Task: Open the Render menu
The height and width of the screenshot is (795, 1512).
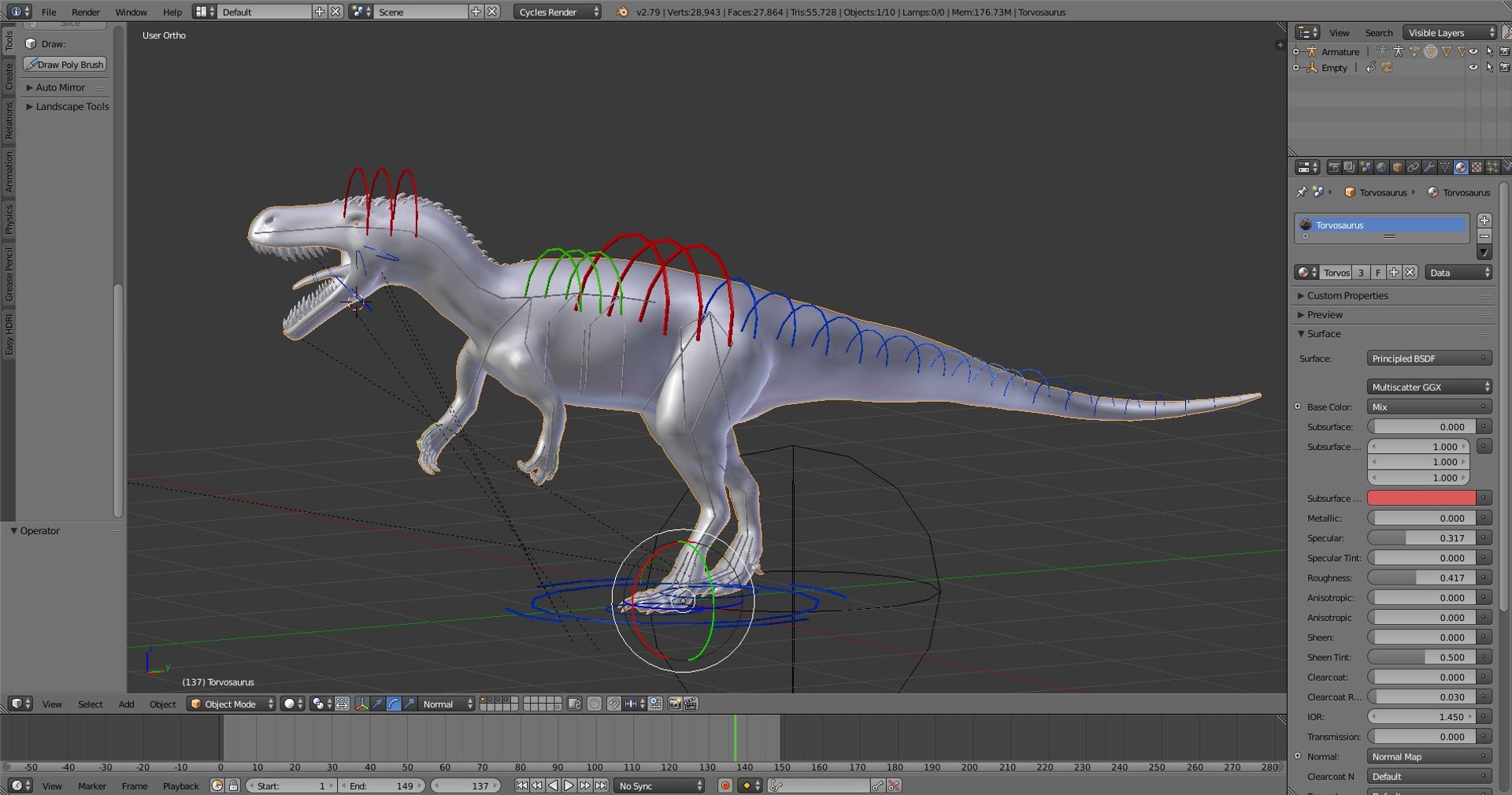Action: [x=86, y=12]
